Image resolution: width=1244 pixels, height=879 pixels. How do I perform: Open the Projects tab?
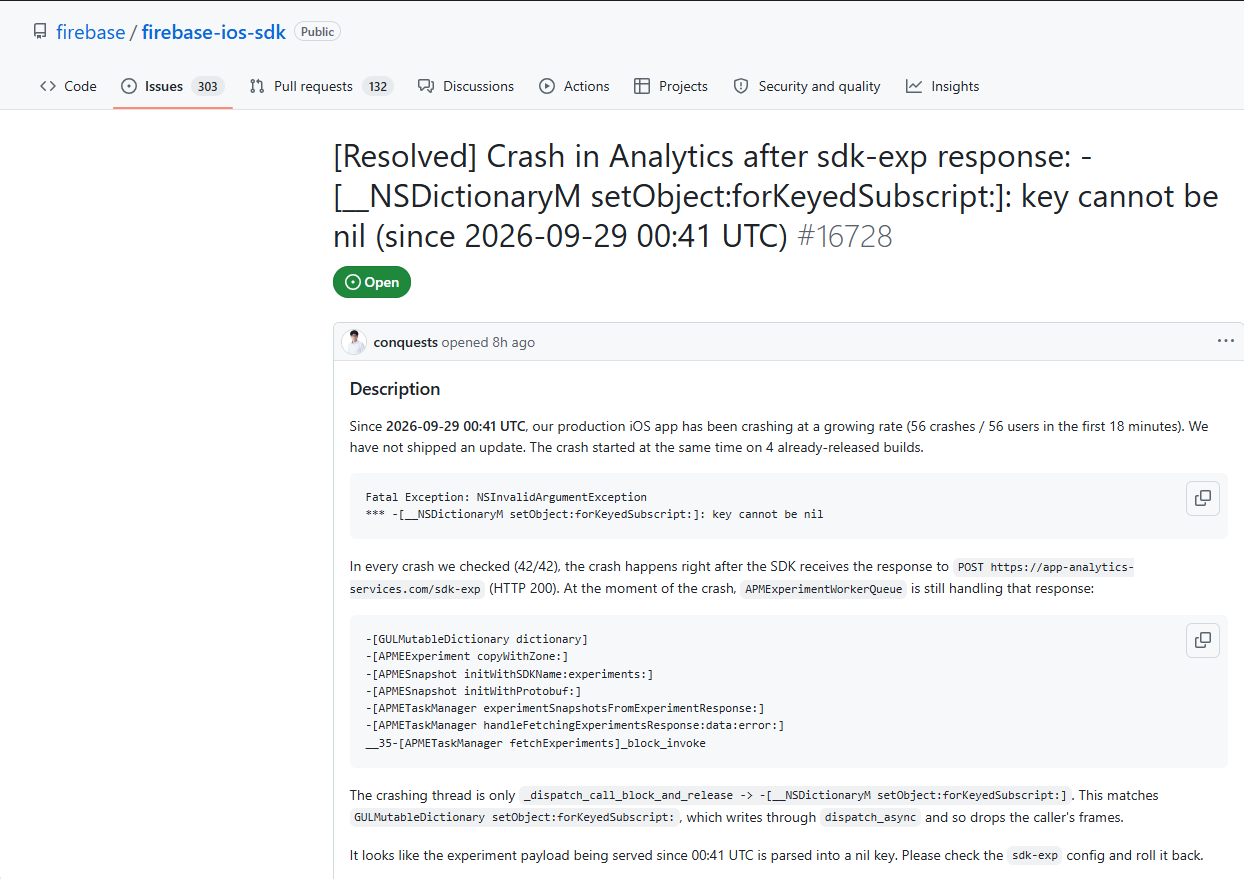click(x=671, y=86)
